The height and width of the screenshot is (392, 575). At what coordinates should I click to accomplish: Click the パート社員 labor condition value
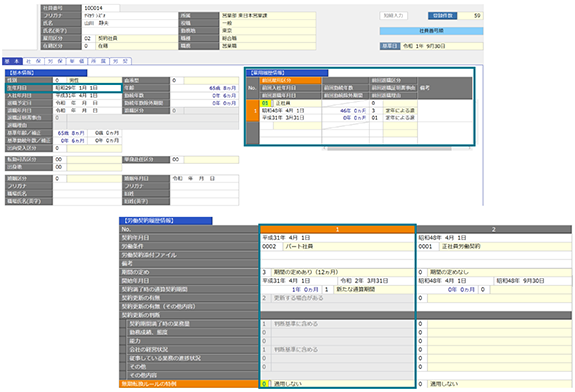(x=348, y=246)
